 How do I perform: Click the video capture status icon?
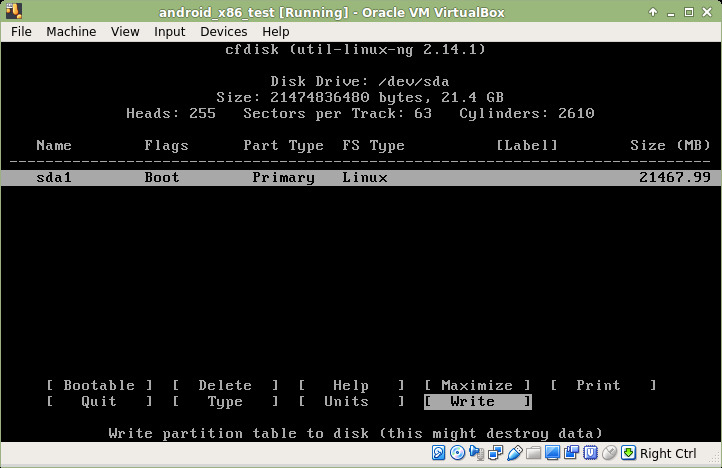(x=571, y=453)
